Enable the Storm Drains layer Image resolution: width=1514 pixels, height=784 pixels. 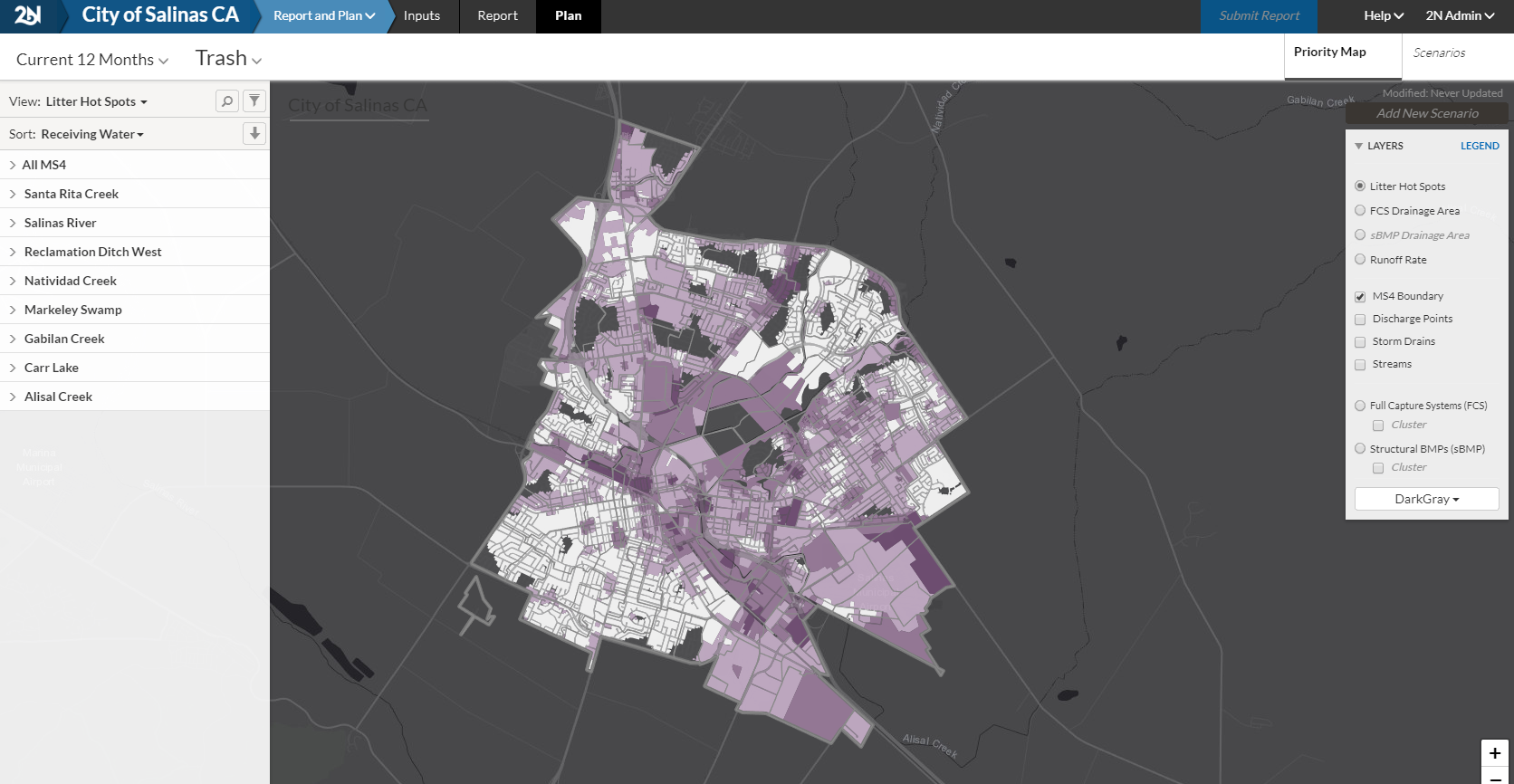pos(1360,342)
